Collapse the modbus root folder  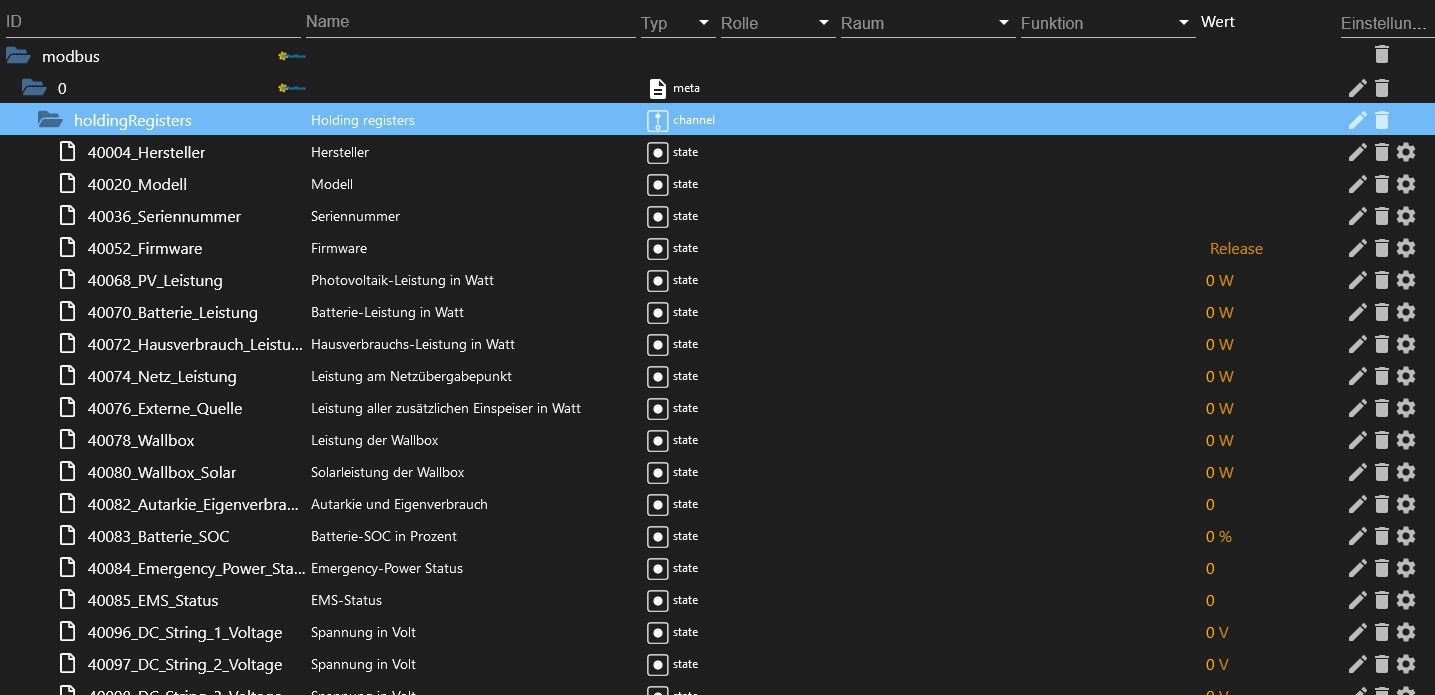(x=18, y=56)
